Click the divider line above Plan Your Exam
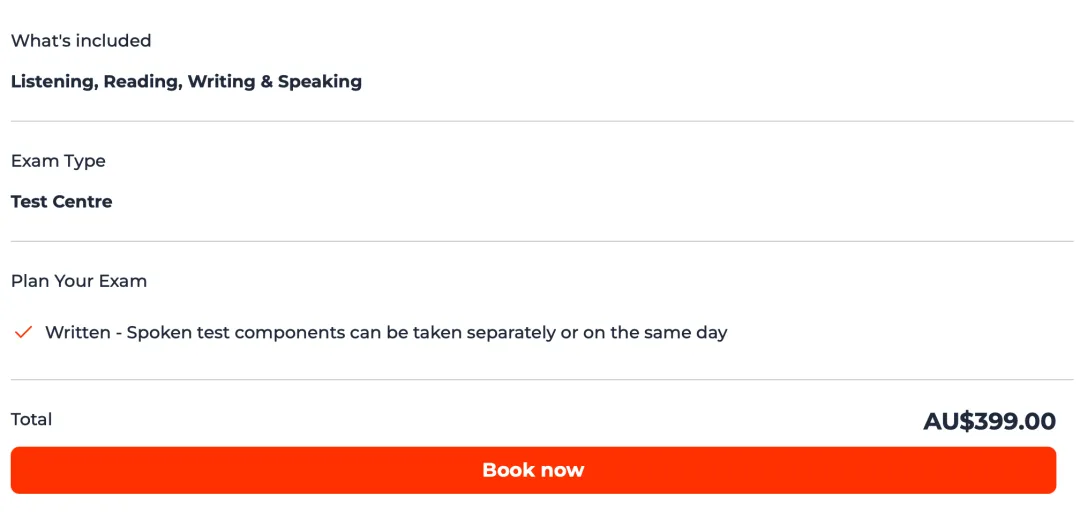This screenshot has width=1080, height=518. point(540,241)
